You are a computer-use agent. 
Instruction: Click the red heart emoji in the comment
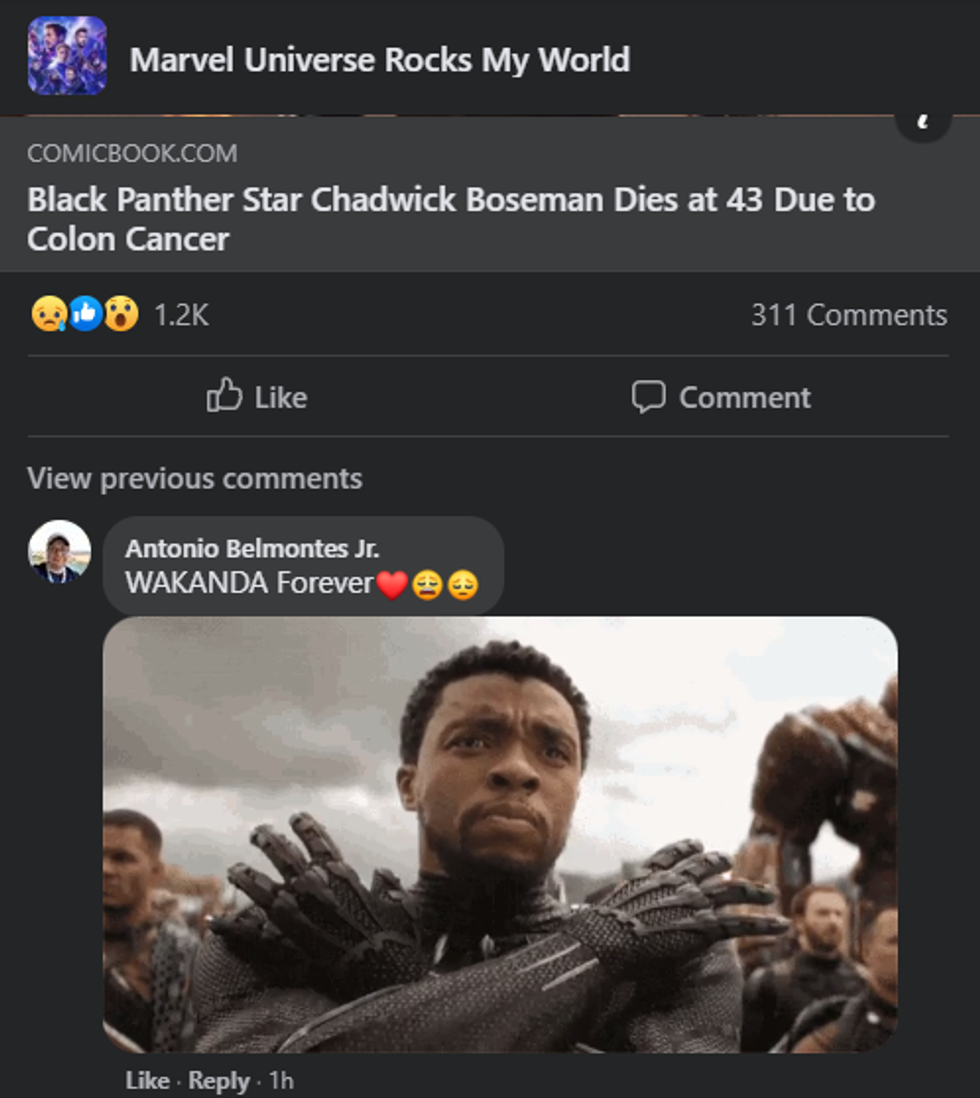pos(392,584)
